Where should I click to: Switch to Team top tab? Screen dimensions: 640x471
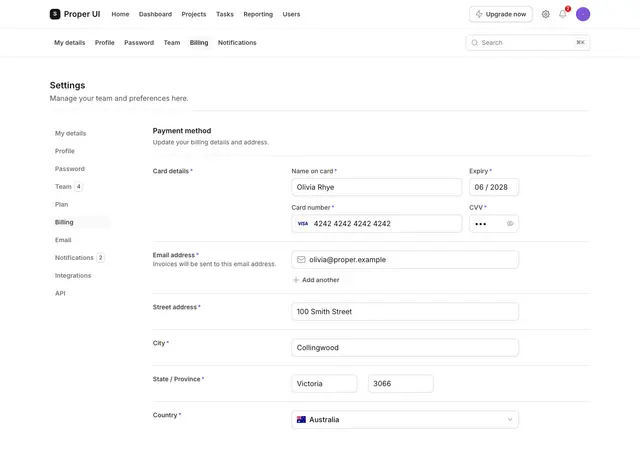(x=172, y=43)
